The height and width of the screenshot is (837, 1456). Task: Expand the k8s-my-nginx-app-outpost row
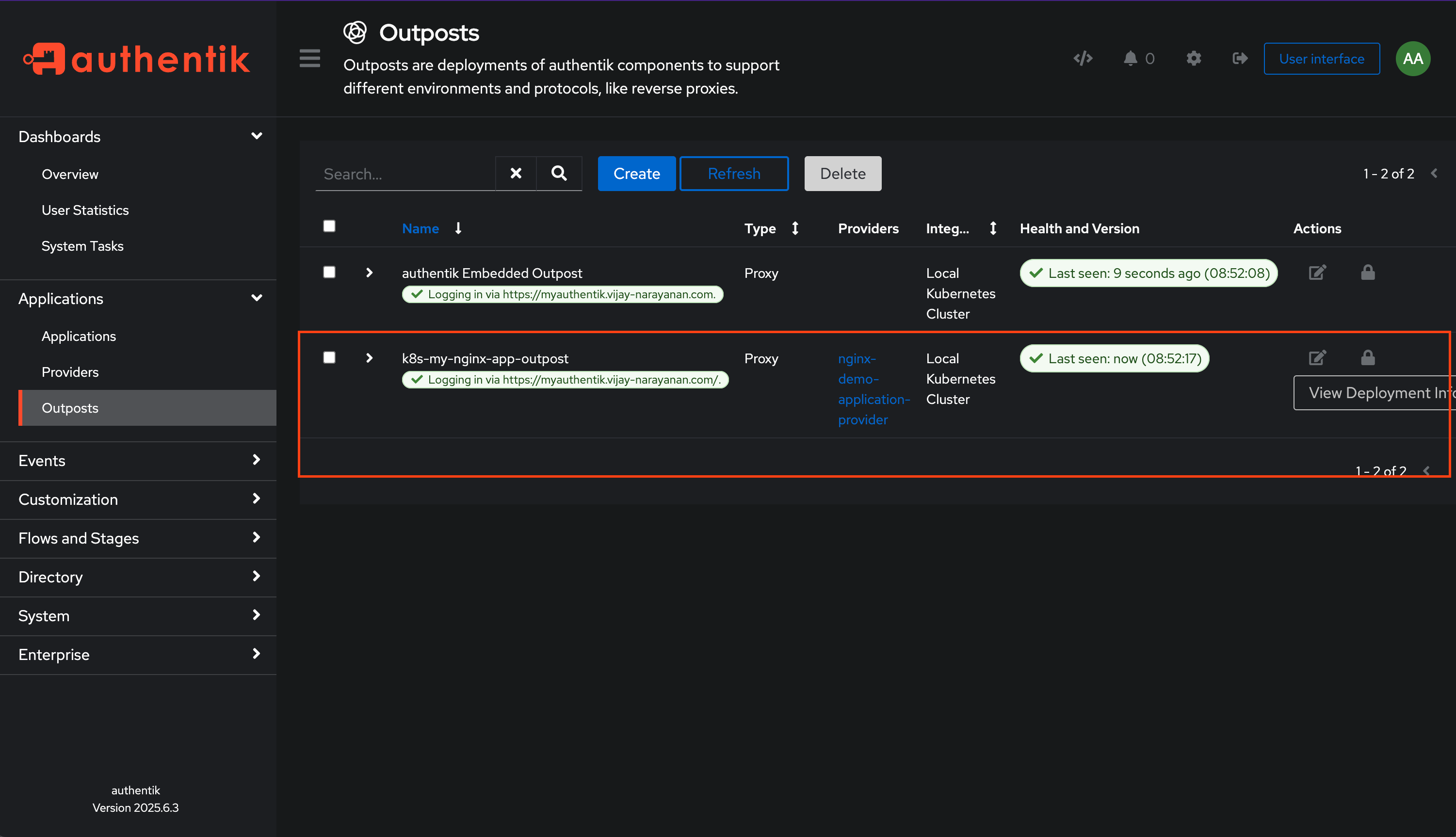370,358
